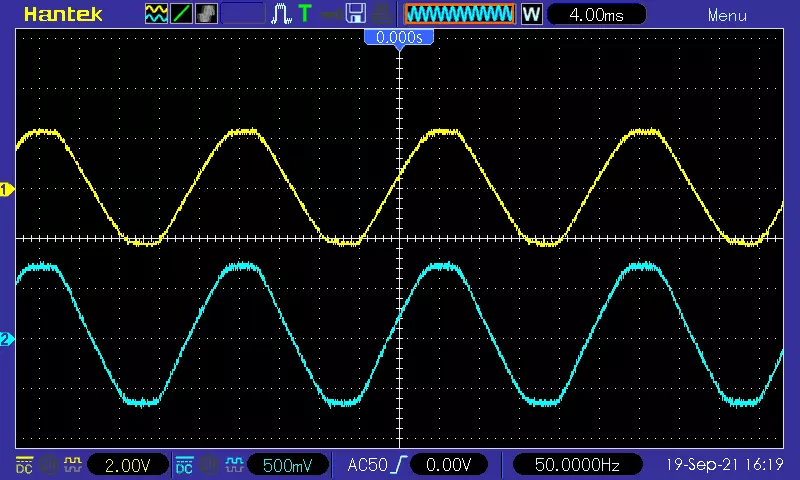
Task: Click the cyan channel 2 ground marker
Action: (7, 339)
